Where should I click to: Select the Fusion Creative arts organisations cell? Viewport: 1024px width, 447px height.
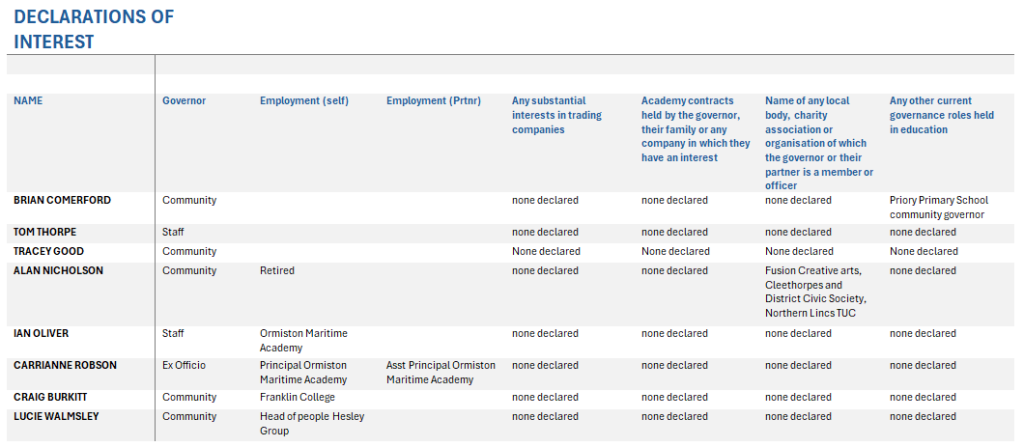tap(815, 291)
